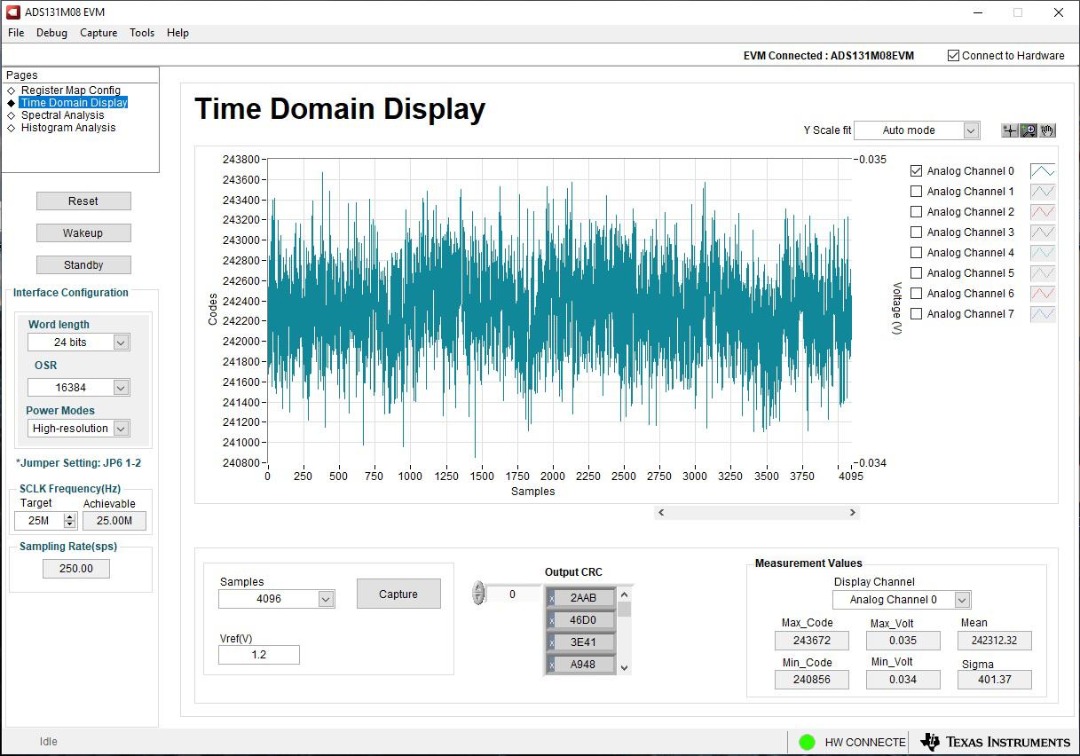Click the Reset button

[83, 200]
